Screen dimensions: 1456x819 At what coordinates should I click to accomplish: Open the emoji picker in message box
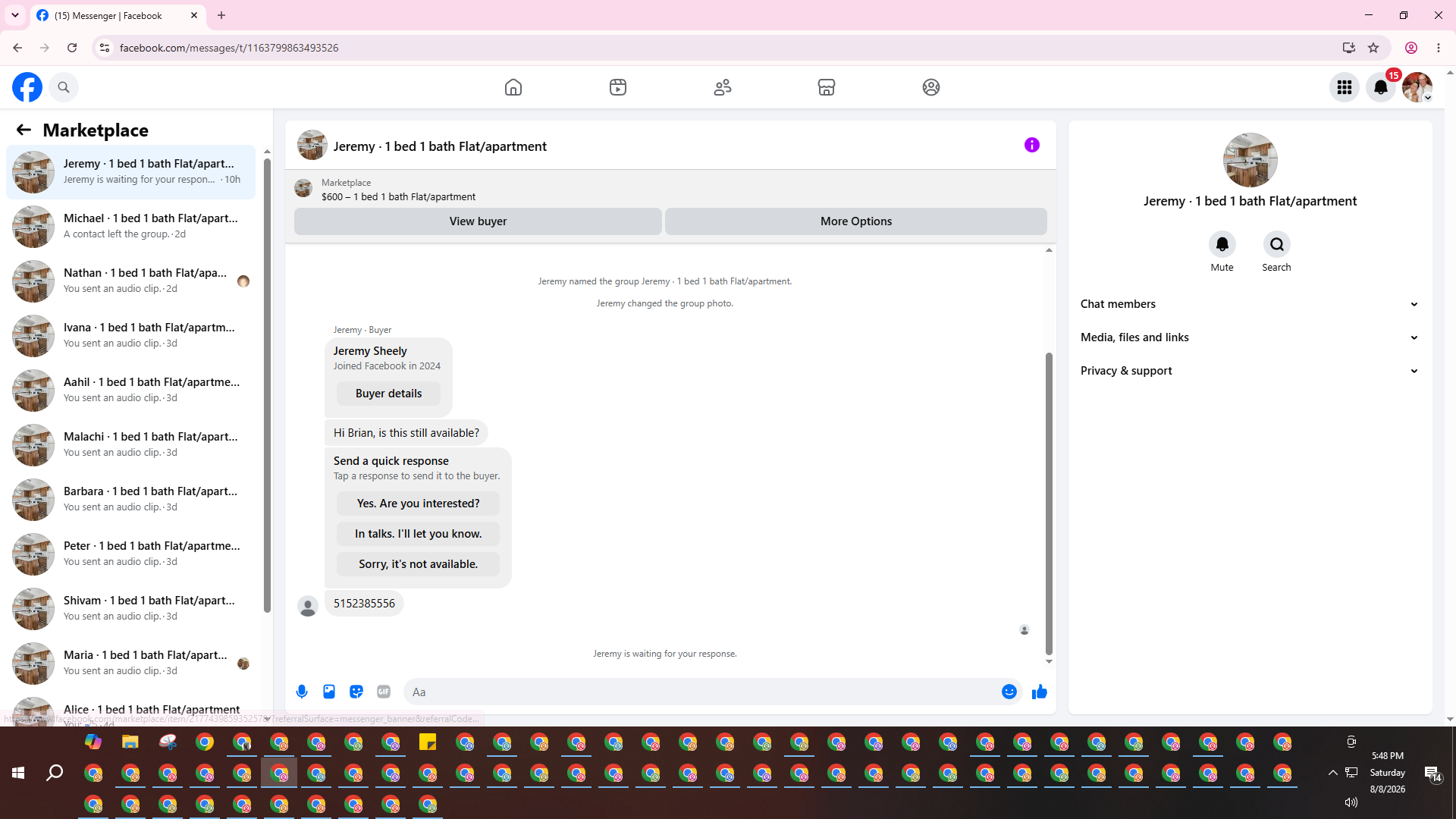coord(1009,692)
